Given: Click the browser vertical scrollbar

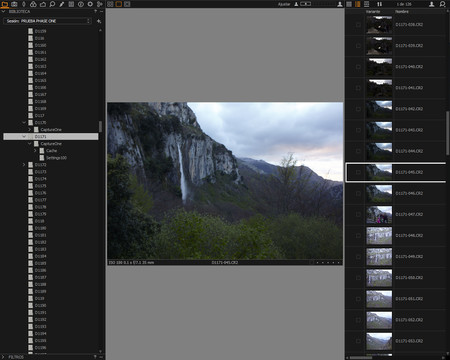Looking at the screenshot, I should 448,133.
